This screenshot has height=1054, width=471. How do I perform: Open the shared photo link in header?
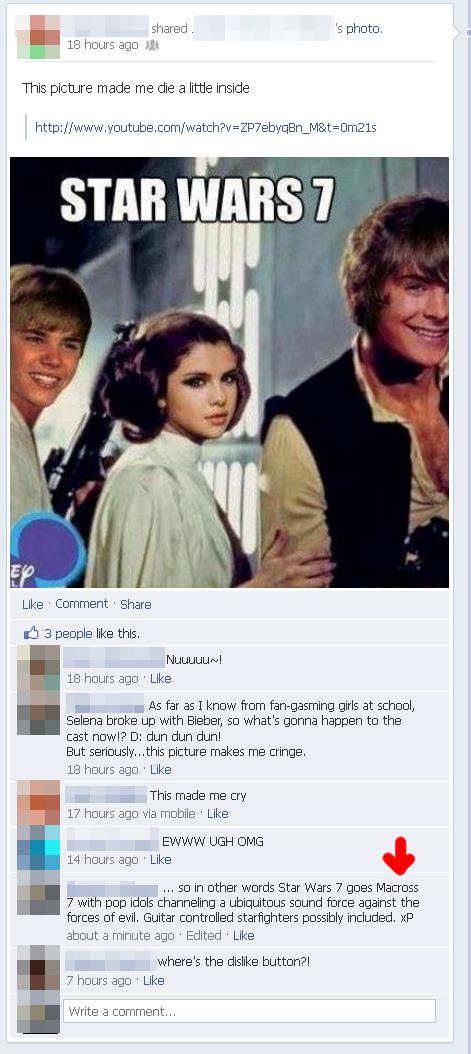coord(363,29)
